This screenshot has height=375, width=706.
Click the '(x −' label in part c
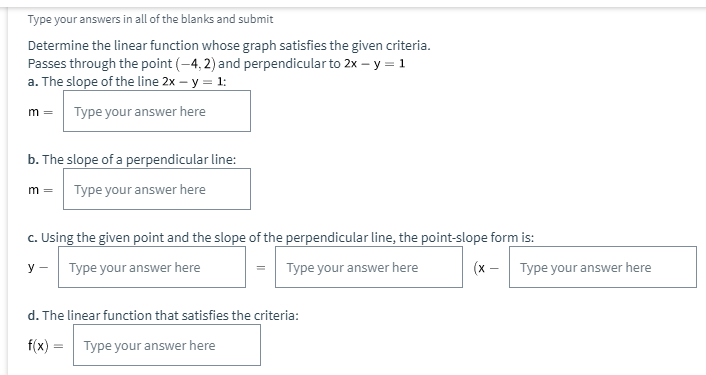pyautogui.click(x=486, y=268)
